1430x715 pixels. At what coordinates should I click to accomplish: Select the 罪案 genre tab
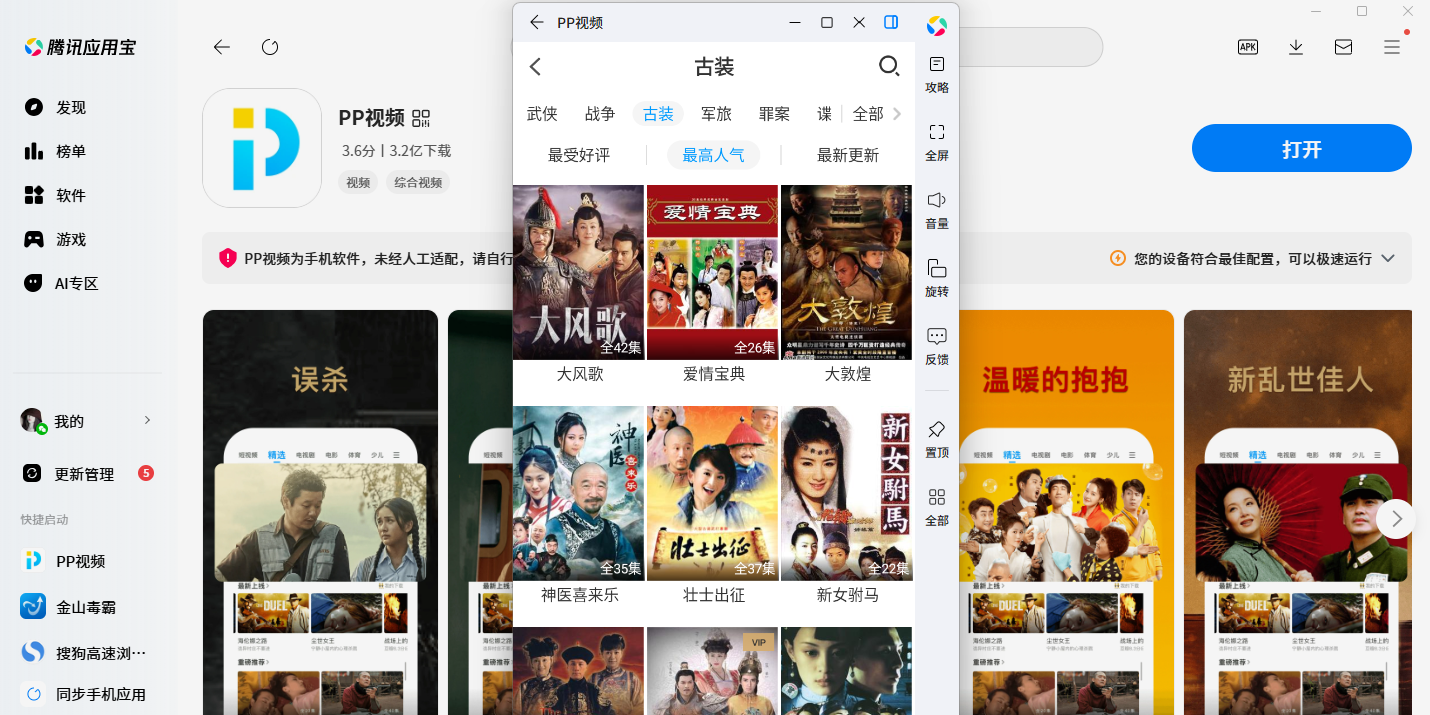click(x=774, y=114)
